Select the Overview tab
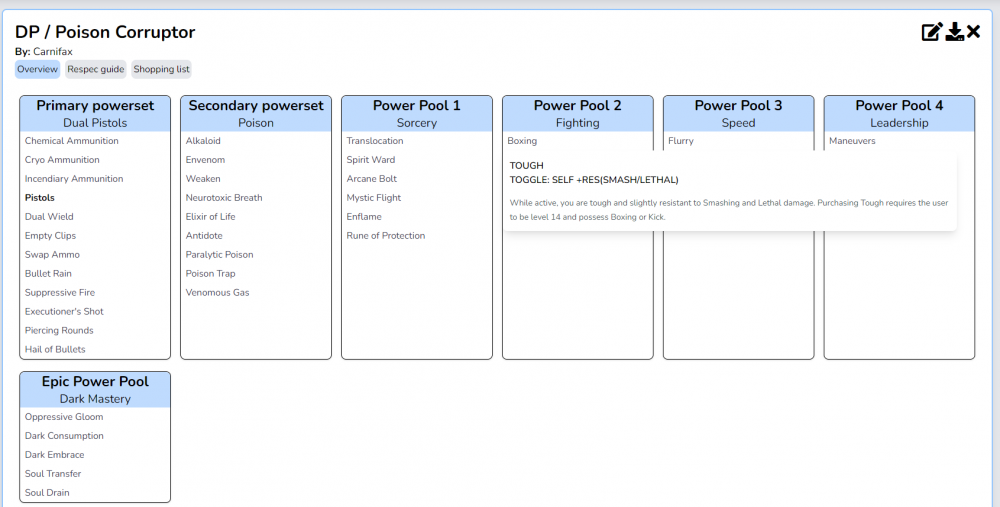The width and height of the screenshot is (1000, 507). (37, 69)
